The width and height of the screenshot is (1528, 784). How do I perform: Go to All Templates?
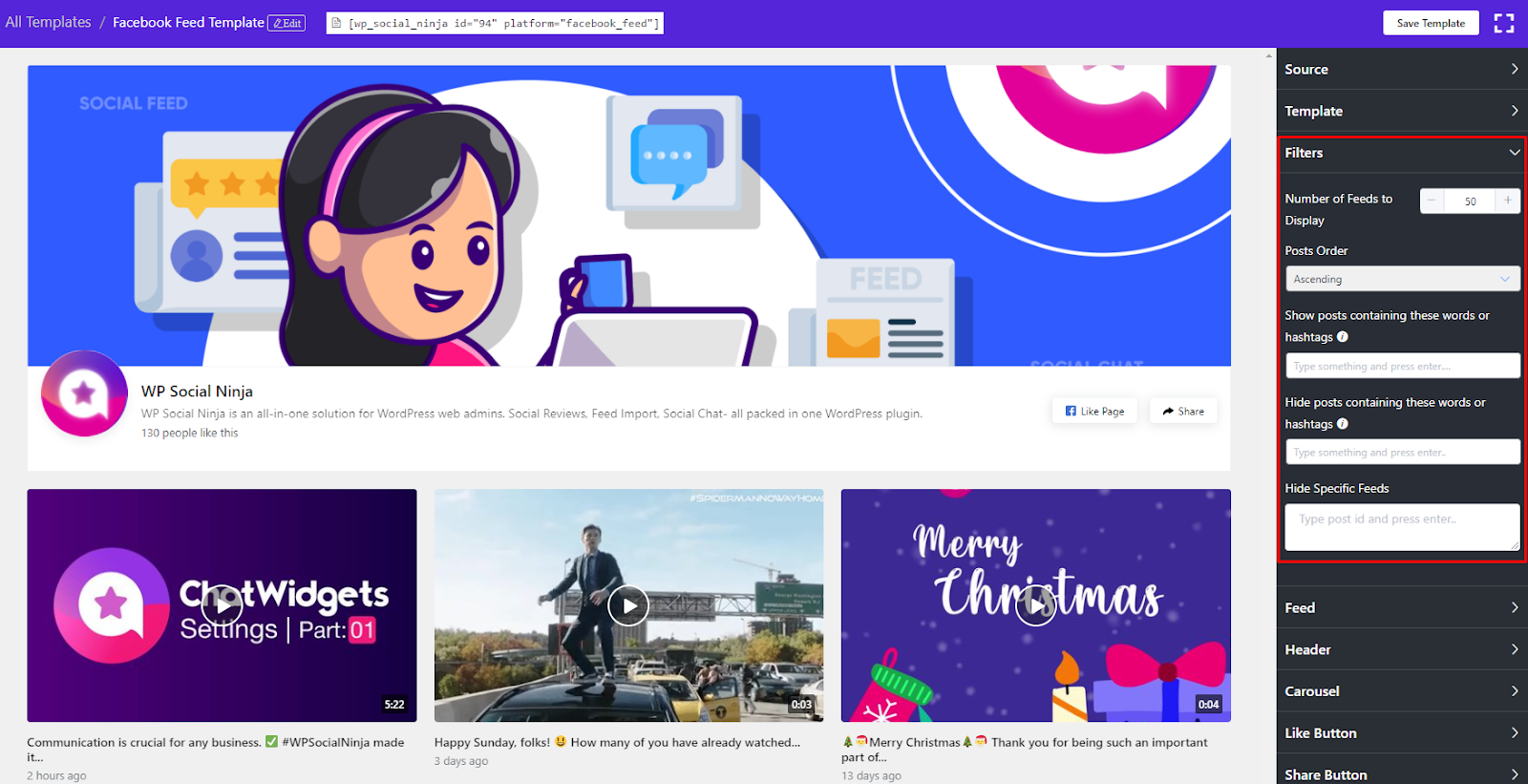[48, 22]
